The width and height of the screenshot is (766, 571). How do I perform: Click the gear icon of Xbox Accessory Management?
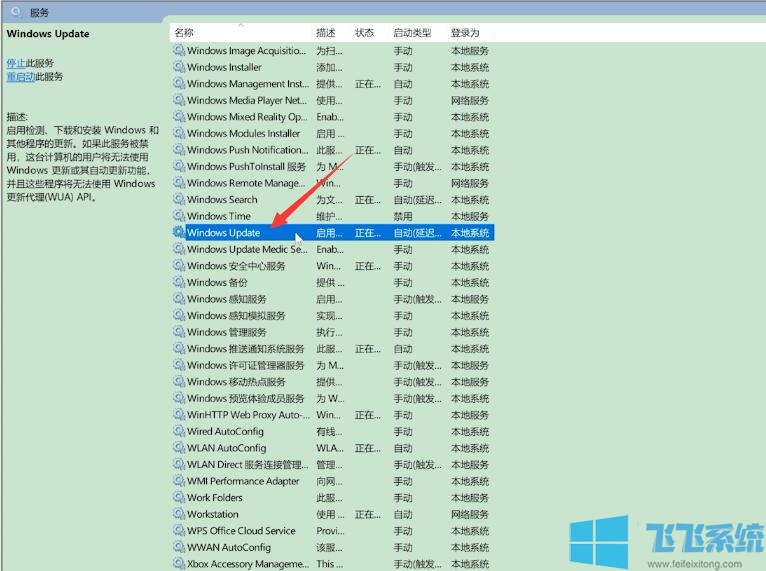tap(179, 564)
